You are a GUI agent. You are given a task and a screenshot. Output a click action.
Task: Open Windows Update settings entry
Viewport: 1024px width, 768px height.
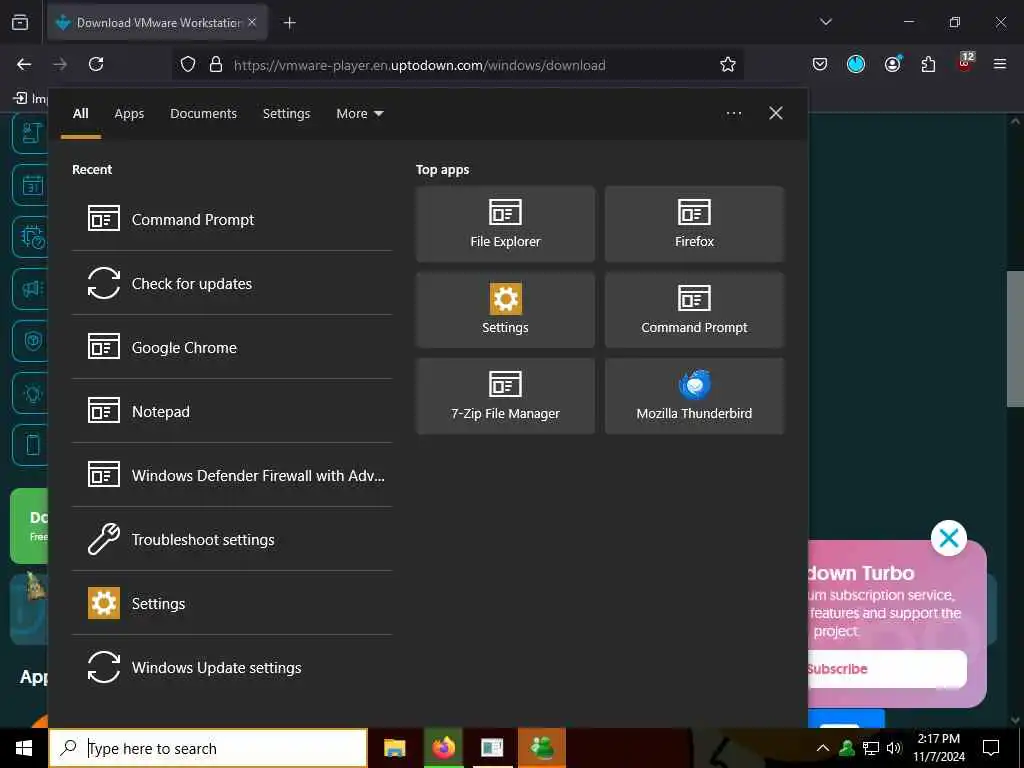coord(232,667)
